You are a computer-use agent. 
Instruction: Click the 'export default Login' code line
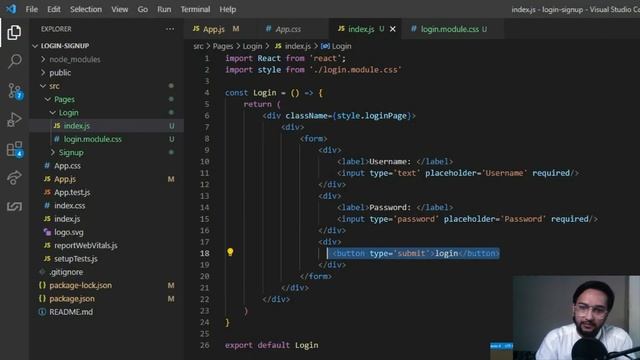coord(271,345)
